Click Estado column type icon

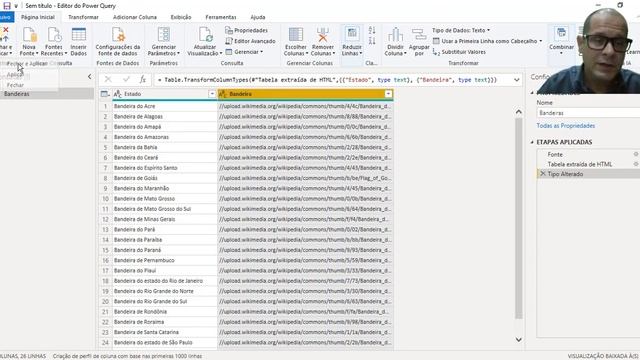pyautogui.click(x=118, y=94)
